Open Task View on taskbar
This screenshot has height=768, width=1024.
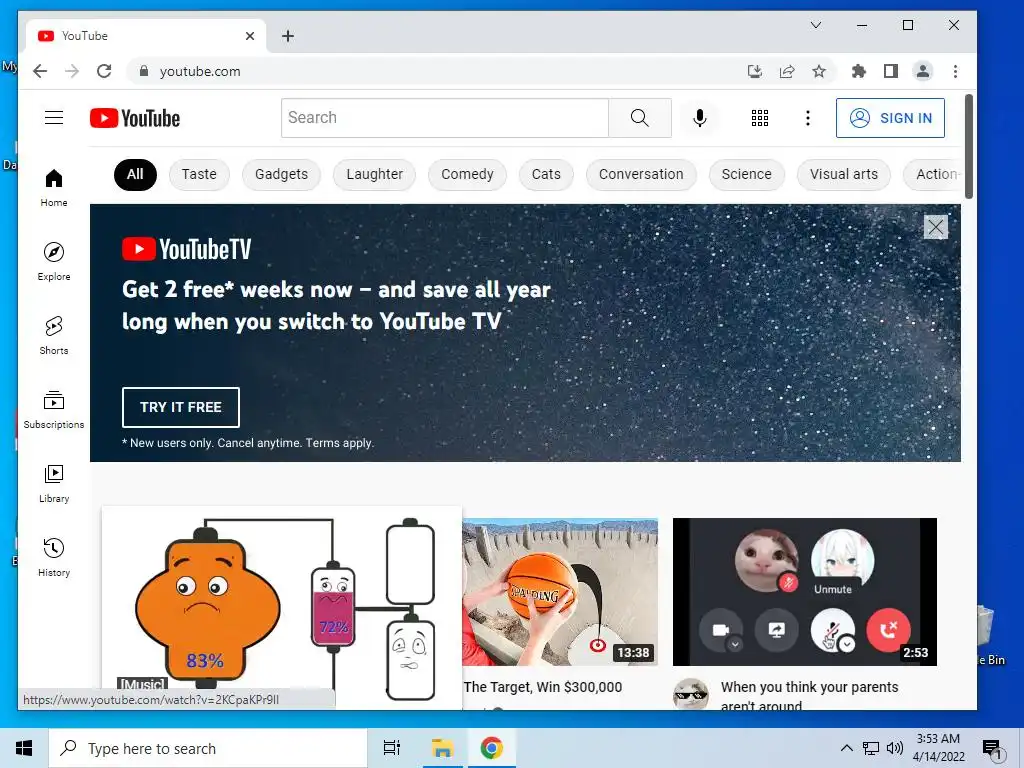click(x=392, y=748)
